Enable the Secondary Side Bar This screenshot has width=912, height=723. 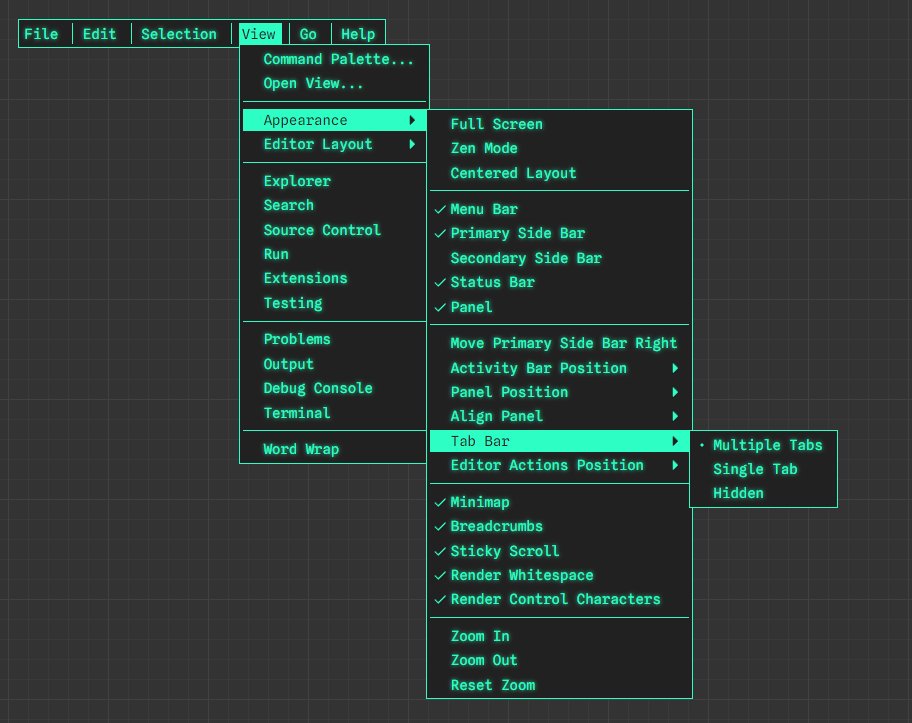(560, 258)
